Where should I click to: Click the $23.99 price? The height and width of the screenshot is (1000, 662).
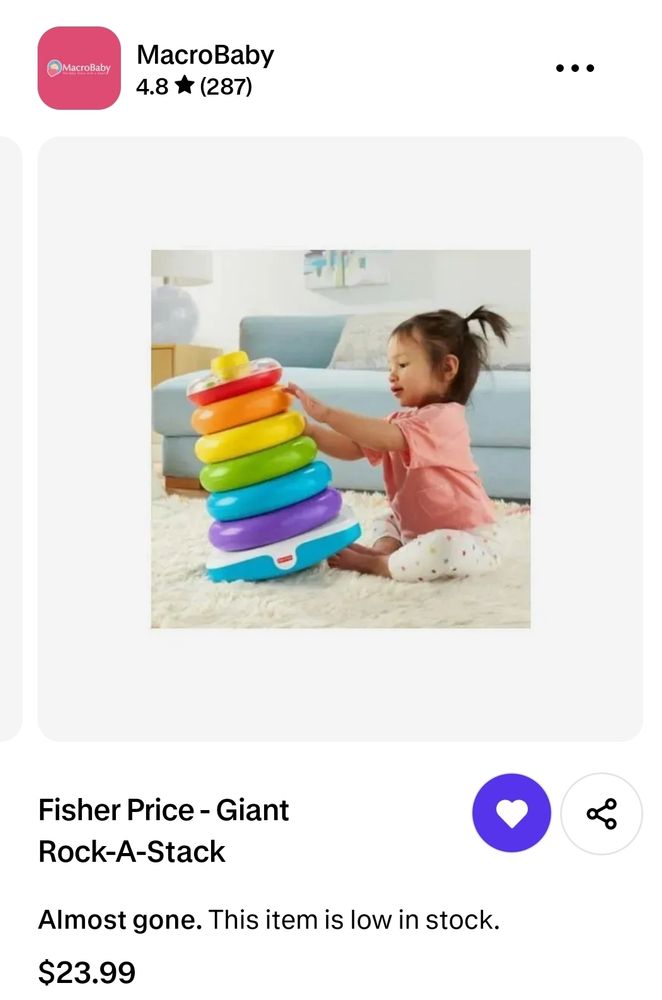click(x=87, y=973)
